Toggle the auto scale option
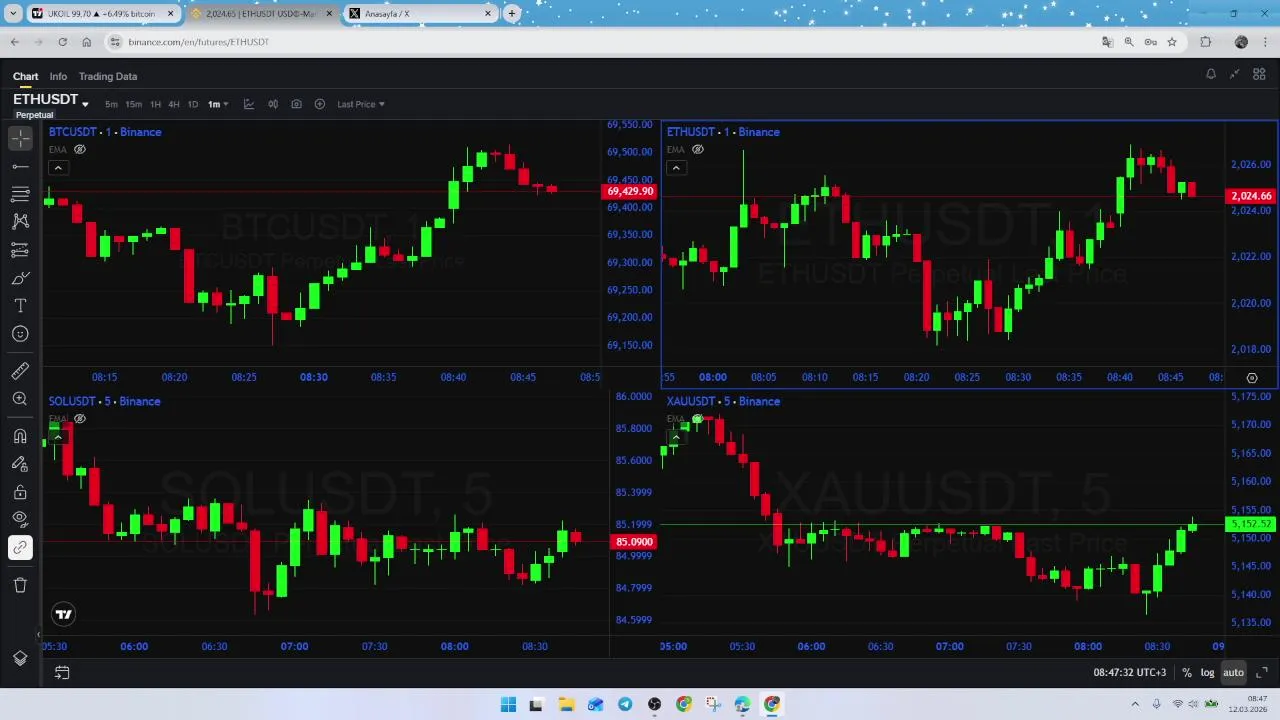This screenshot has width=1280, height=720. (x=1233, y=673)
